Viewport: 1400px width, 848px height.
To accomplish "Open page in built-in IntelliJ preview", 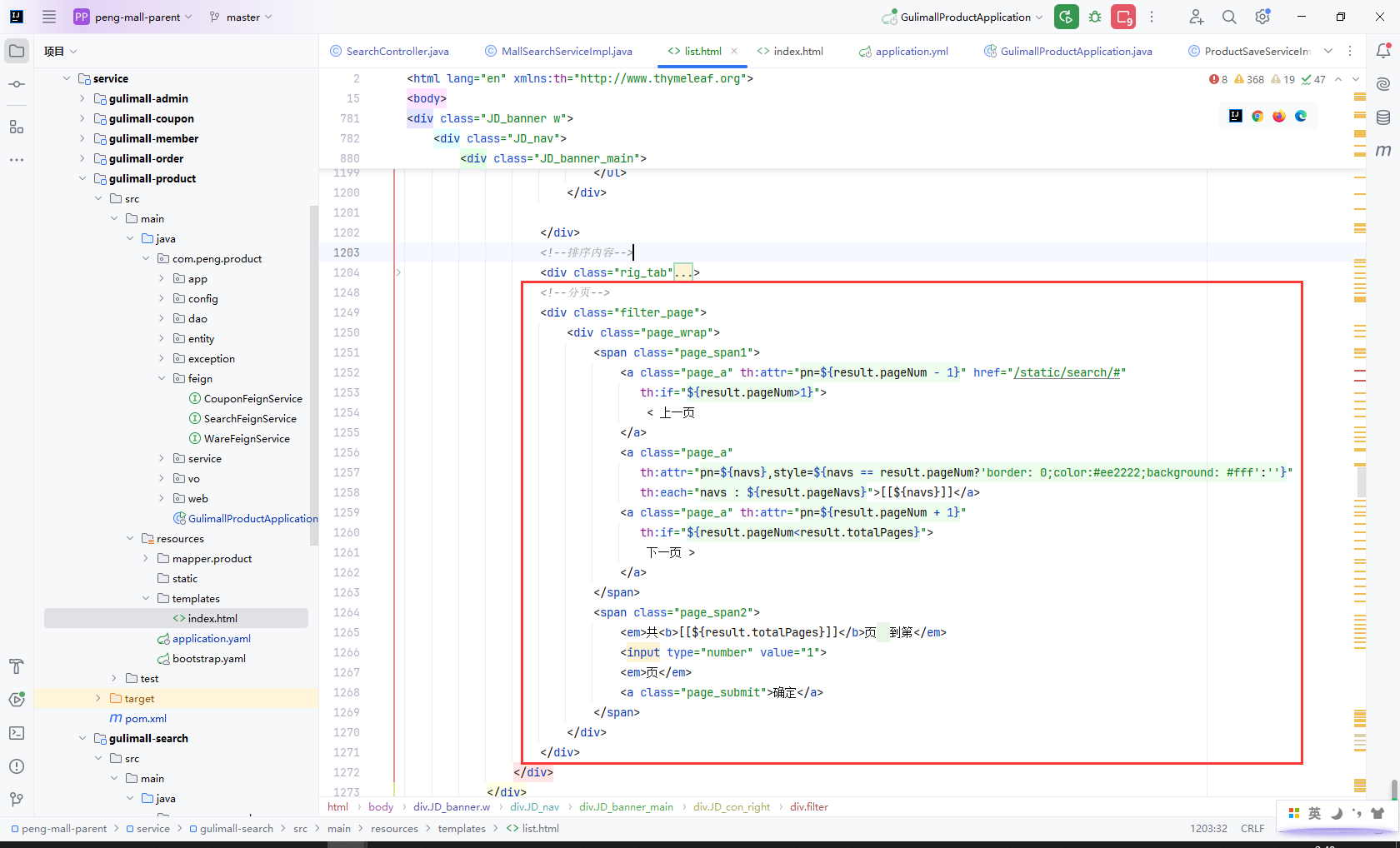I will tap(1236, 116).
